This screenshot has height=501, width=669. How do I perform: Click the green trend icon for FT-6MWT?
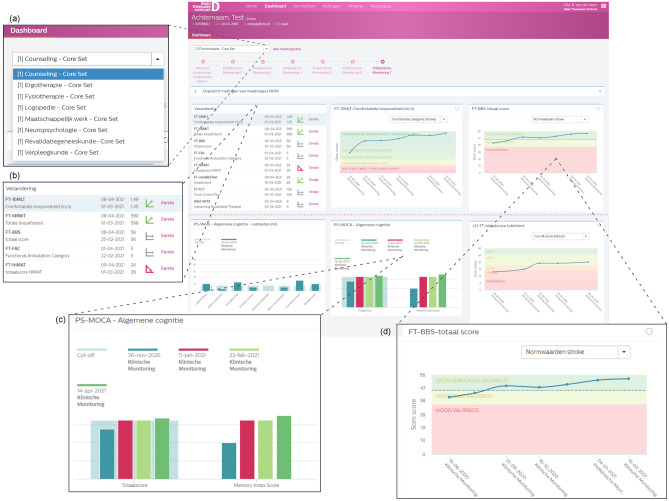coord(150,218)
